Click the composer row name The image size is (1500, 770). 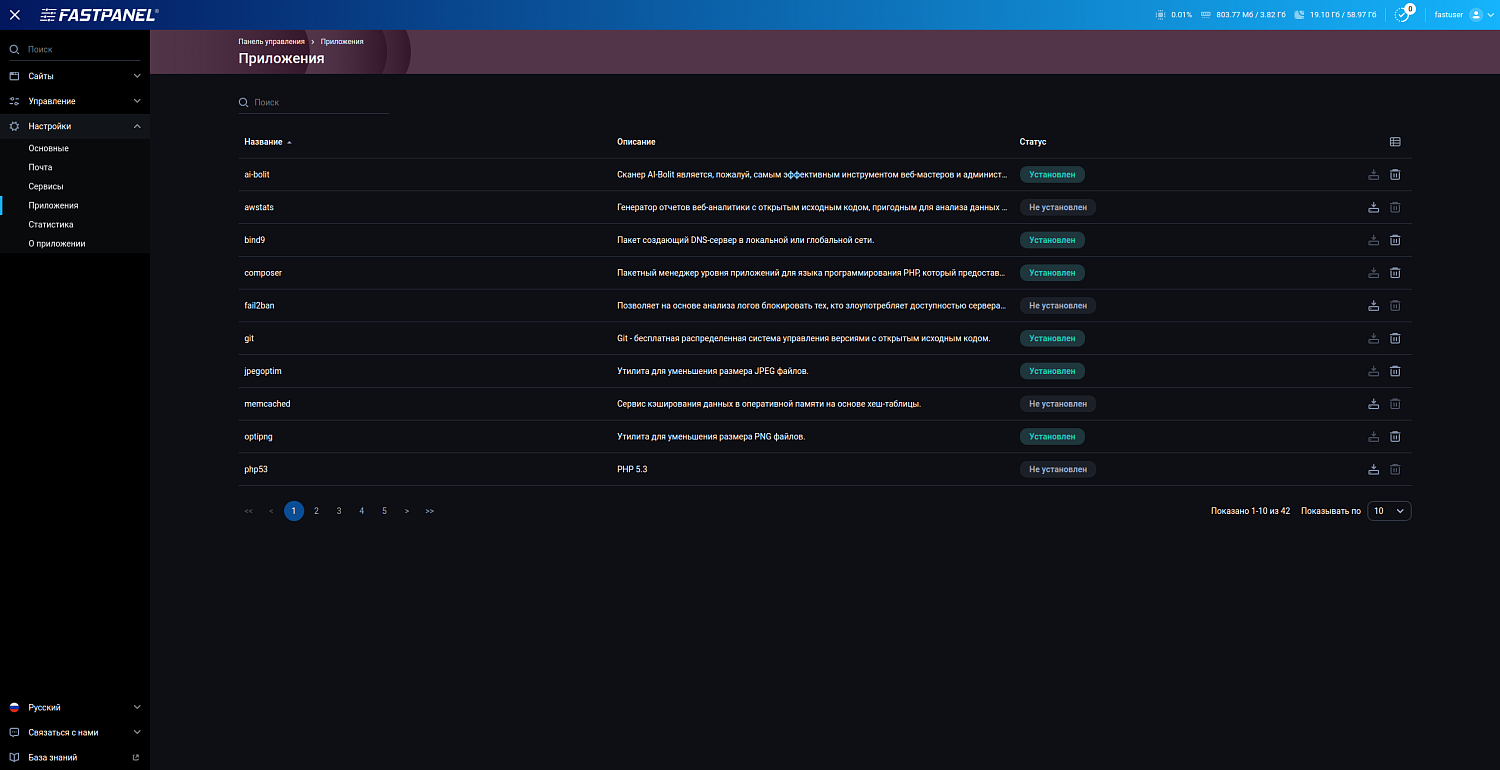click(263, 273)
